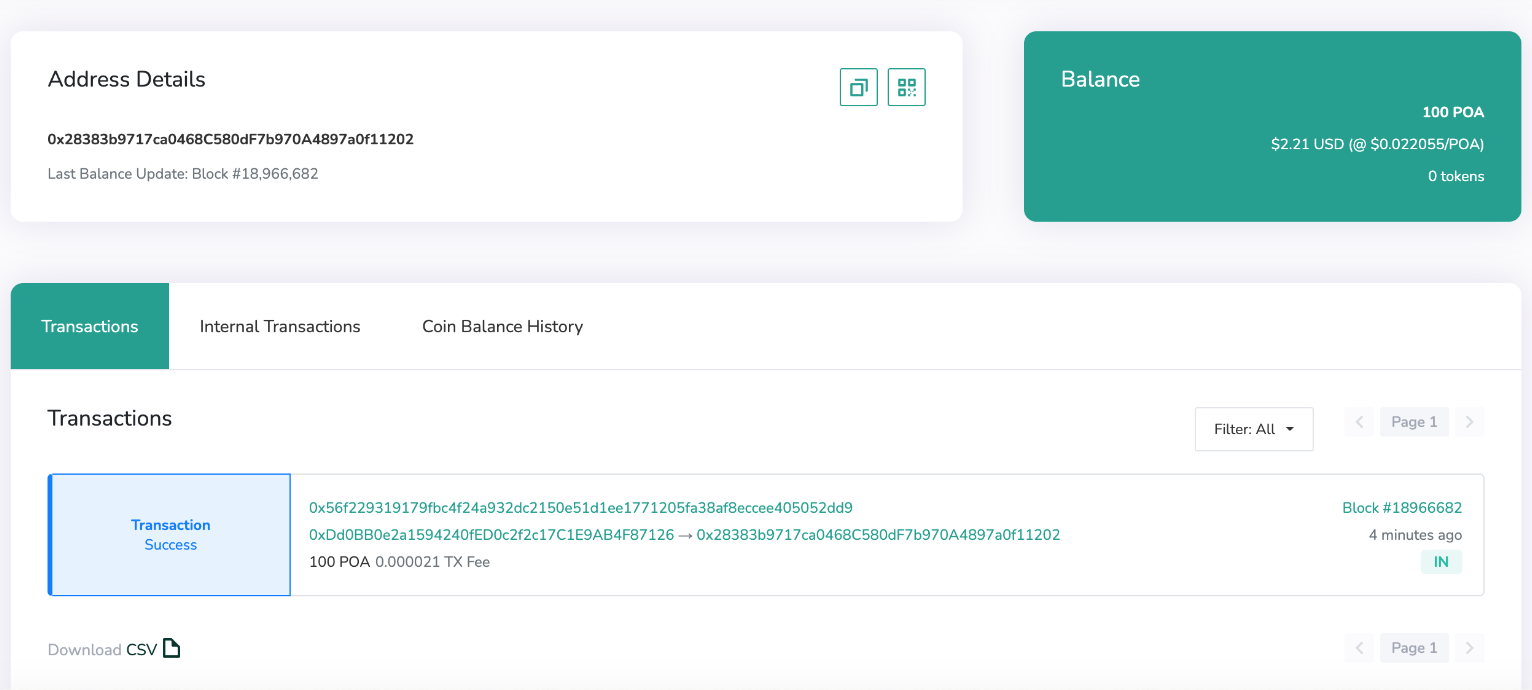Click the 100 POA balance value

tap(1453, 112)
